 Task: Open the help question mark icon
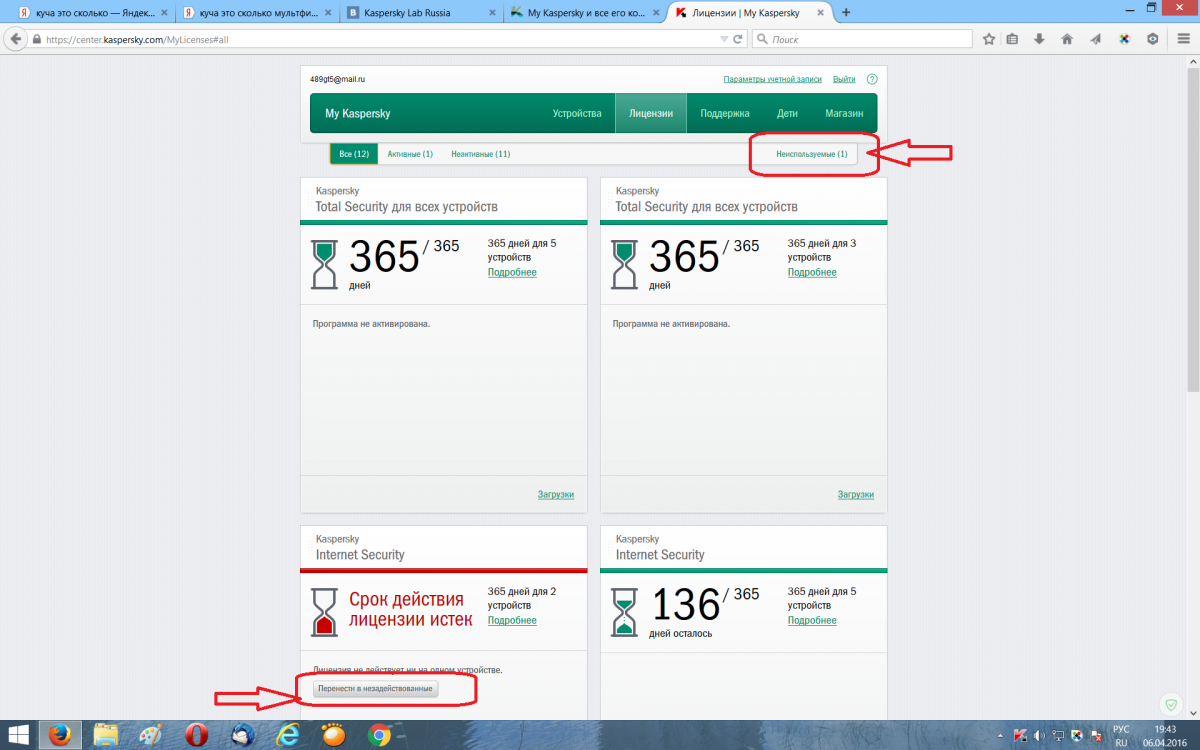(x=872, y=79)
